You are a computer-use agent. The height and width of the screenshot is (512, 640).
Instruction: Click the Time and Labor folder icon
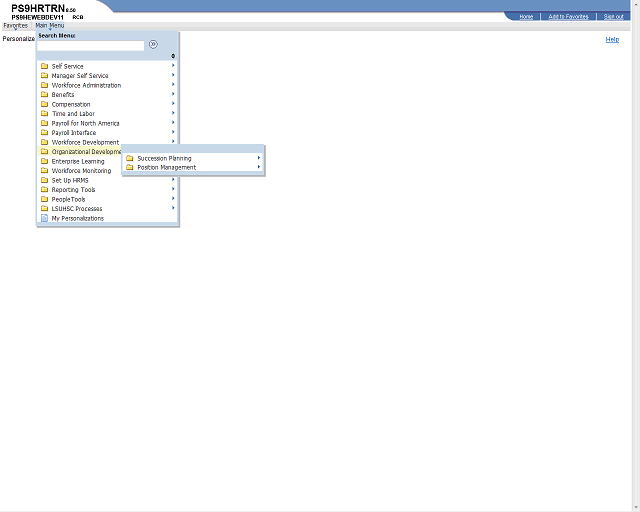(44, 113)
